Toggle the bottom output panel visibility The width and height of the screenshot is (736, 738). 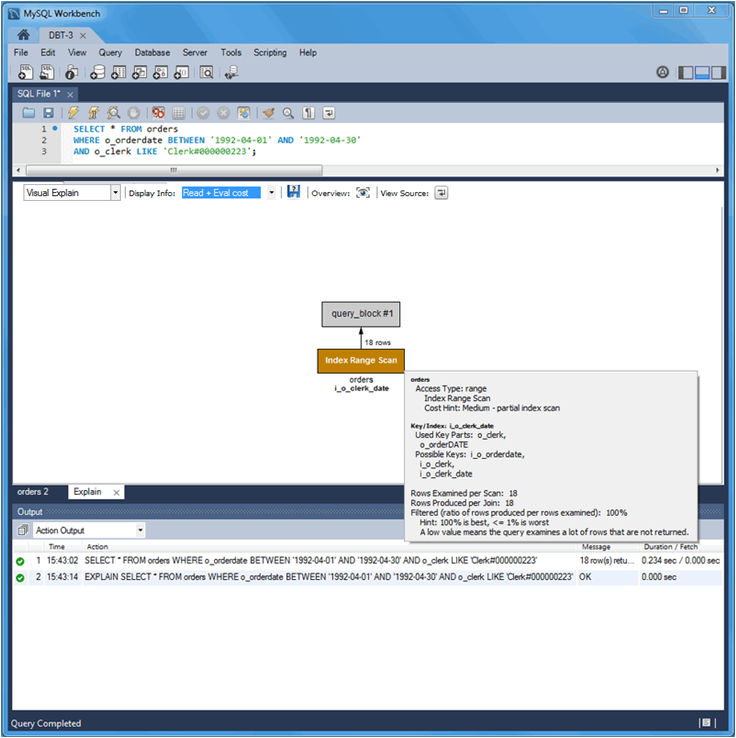703,72
